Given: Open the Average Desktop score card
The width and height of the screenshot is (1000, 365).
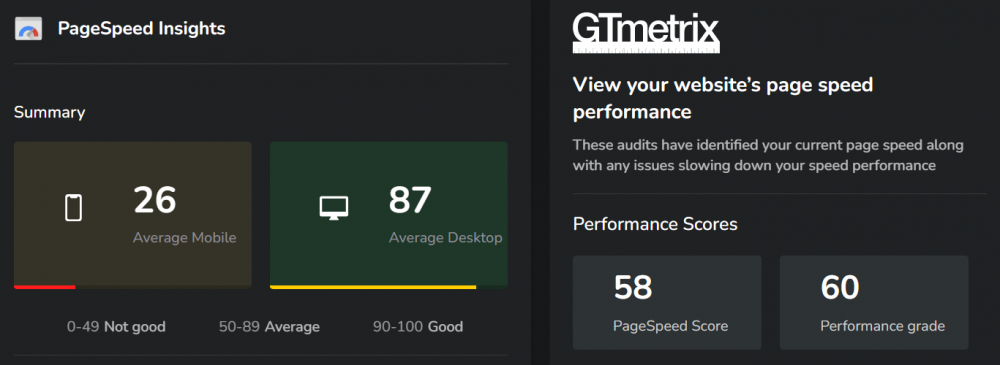Looking at the screenshot, I should (388, 215).
